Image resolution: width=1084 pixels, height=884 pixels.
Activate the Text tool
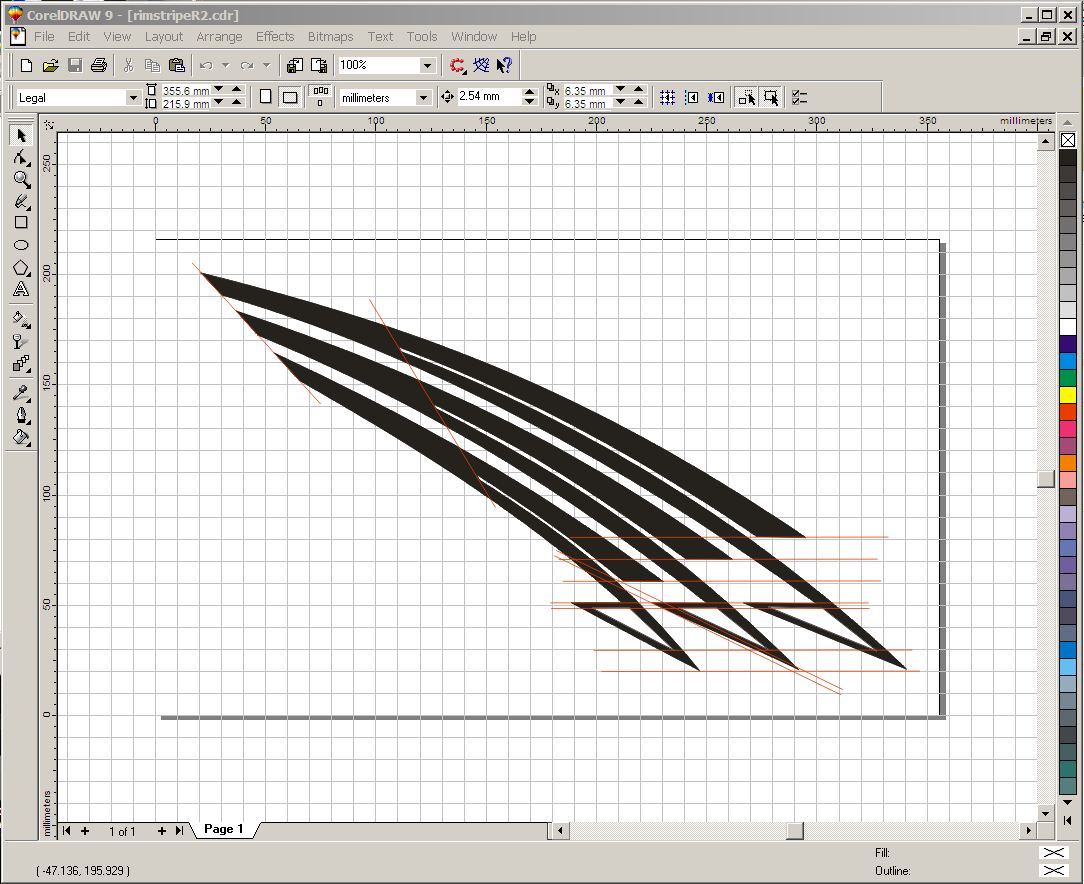21,290
